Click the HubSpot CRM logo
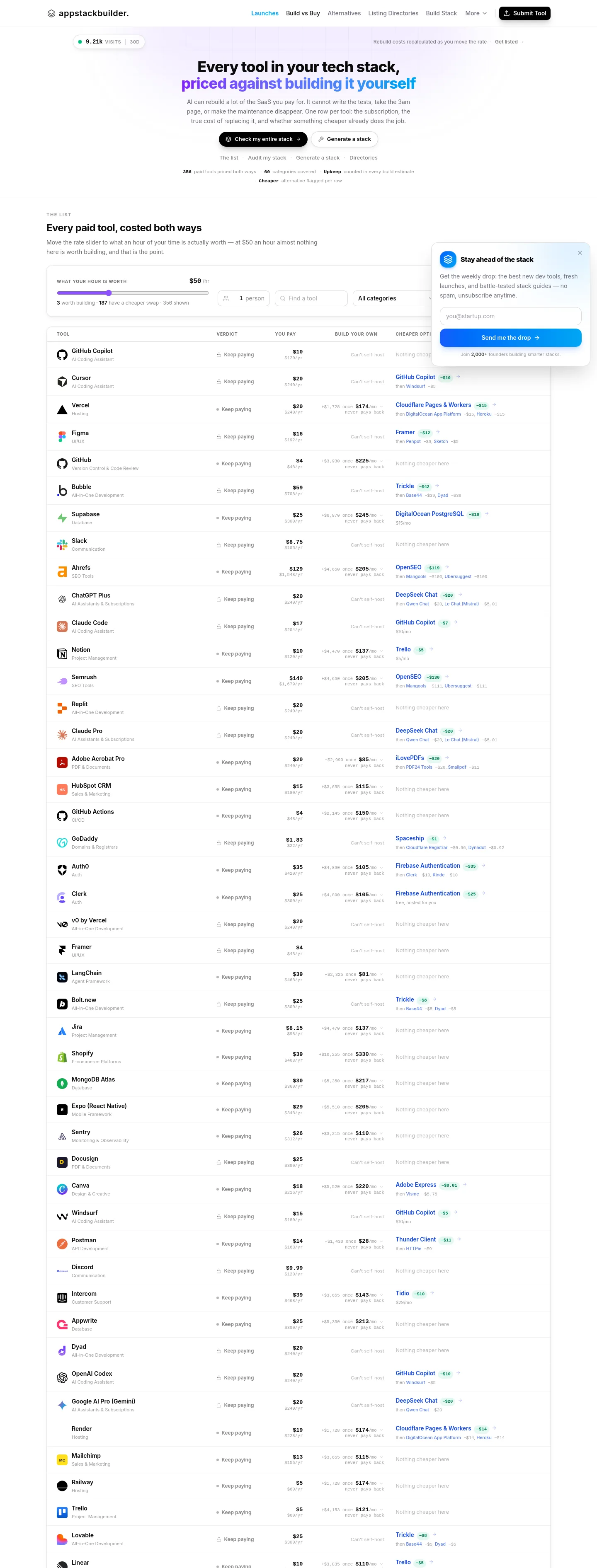Viewport: 597px width, 1568px height. coord(62,789)
